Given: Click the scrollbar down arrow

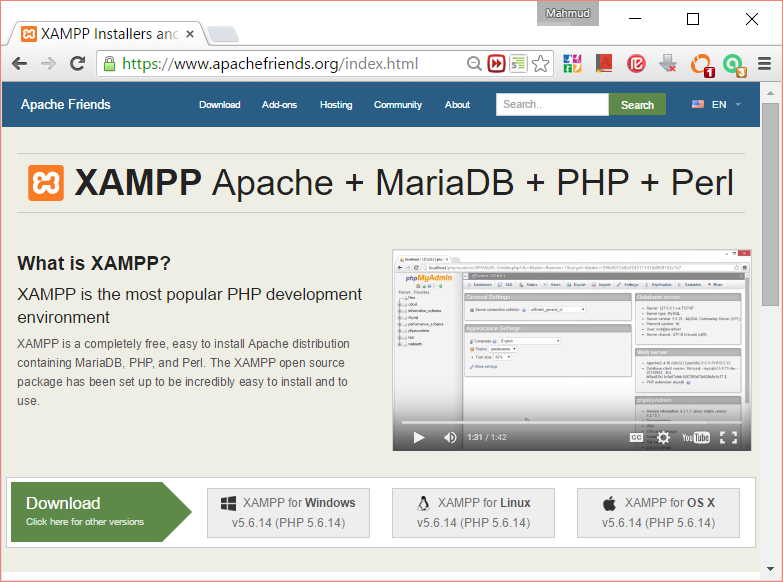Looking at the screenshot, I should (770, 569).
